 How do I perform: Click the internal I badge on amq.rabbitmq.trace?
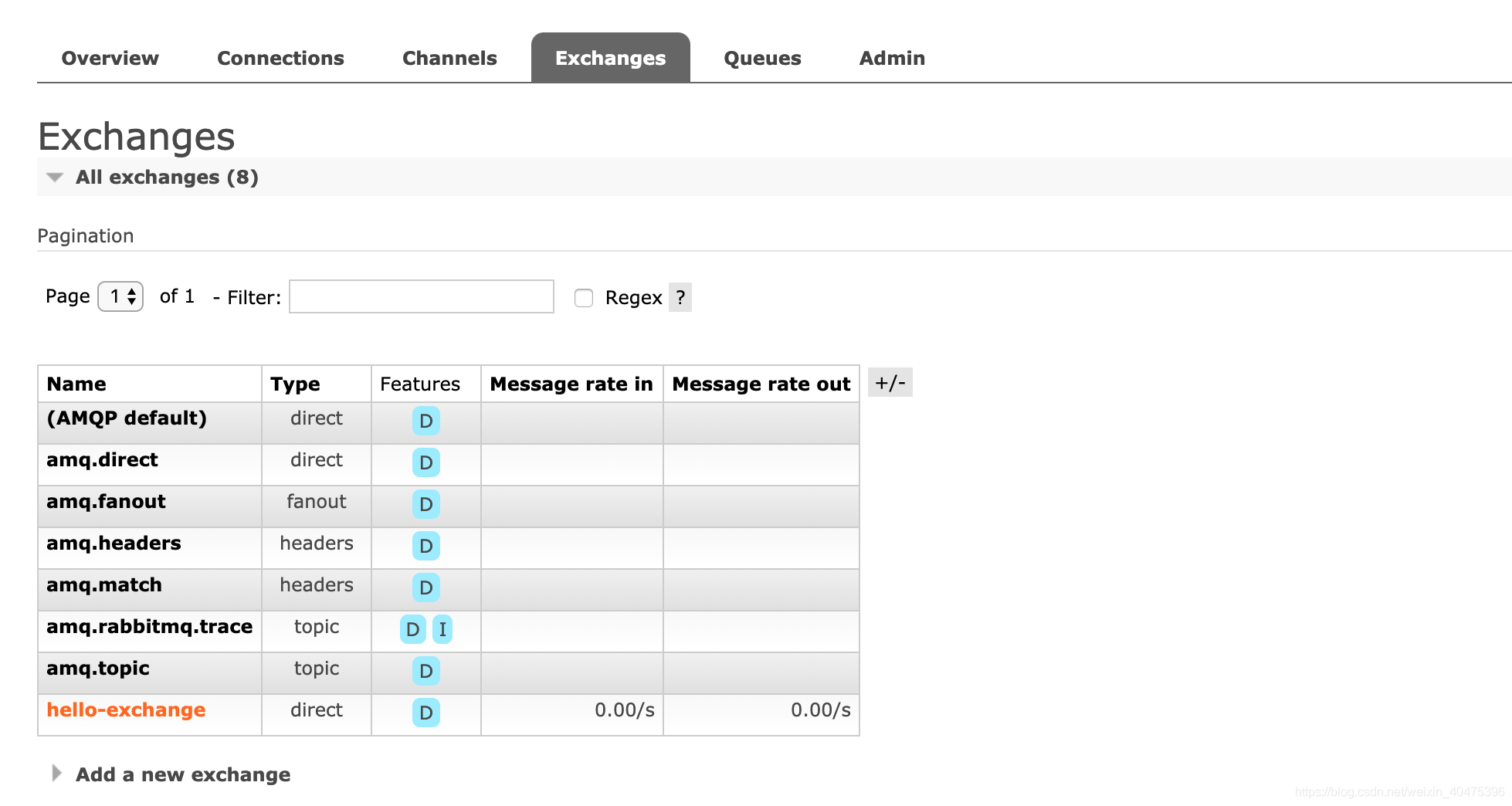pyautogui.click(x=442, y=630)
